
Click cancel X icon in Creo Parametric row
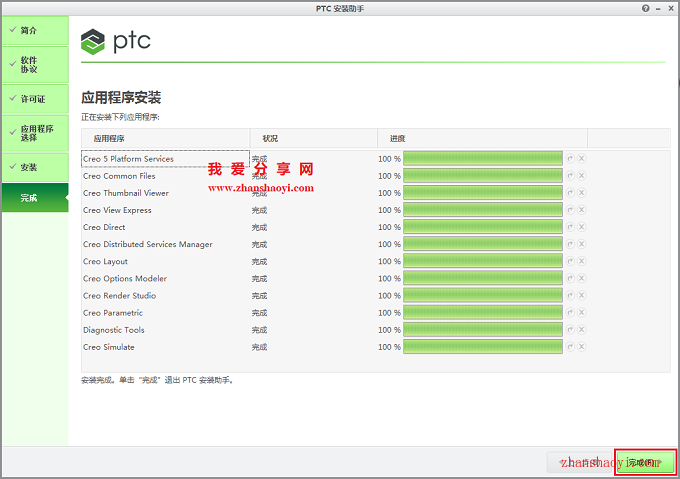[582, 313]
